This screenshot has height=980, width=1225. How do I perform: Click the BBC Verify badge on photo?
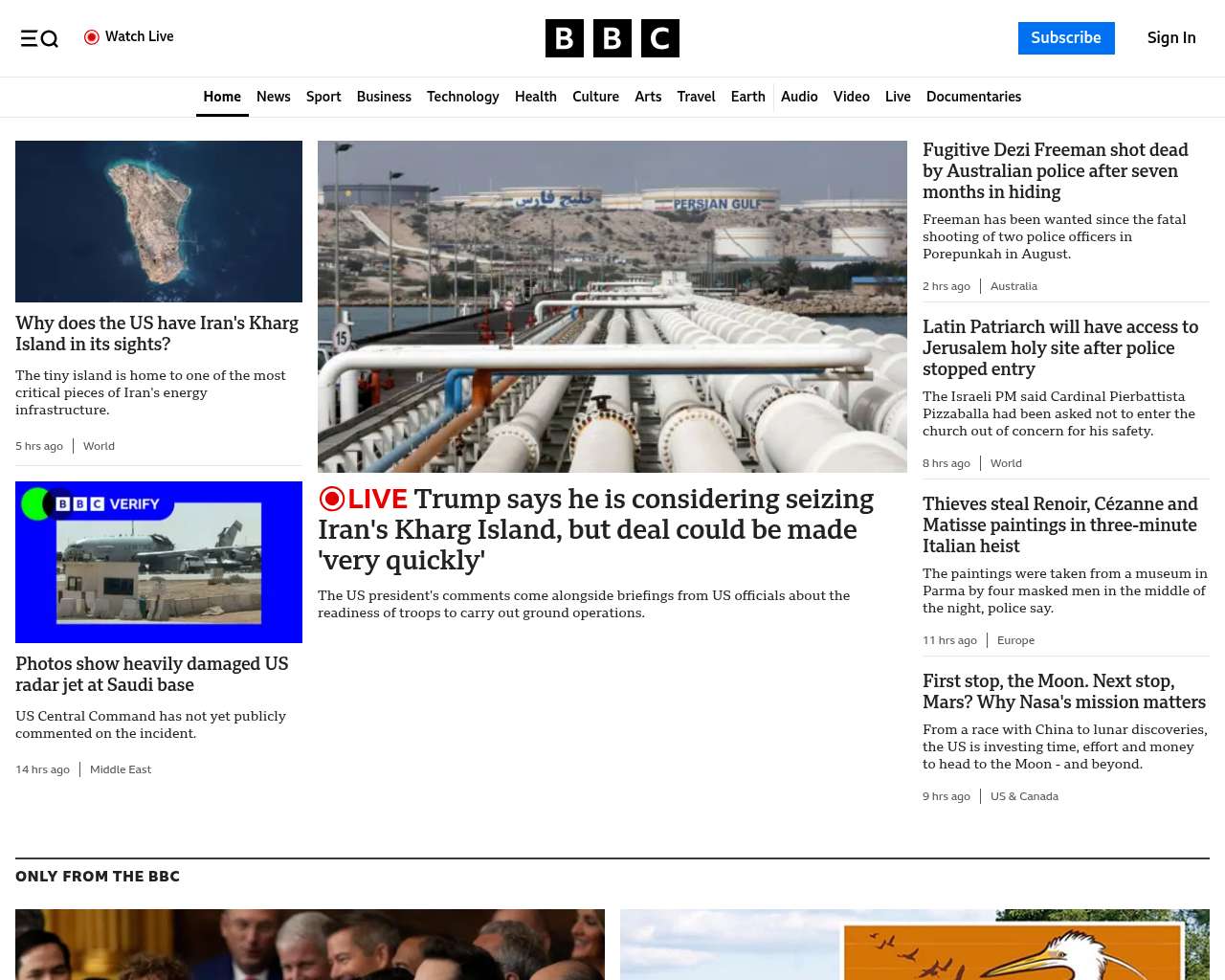pyautogui.click(x=107, y=504)
